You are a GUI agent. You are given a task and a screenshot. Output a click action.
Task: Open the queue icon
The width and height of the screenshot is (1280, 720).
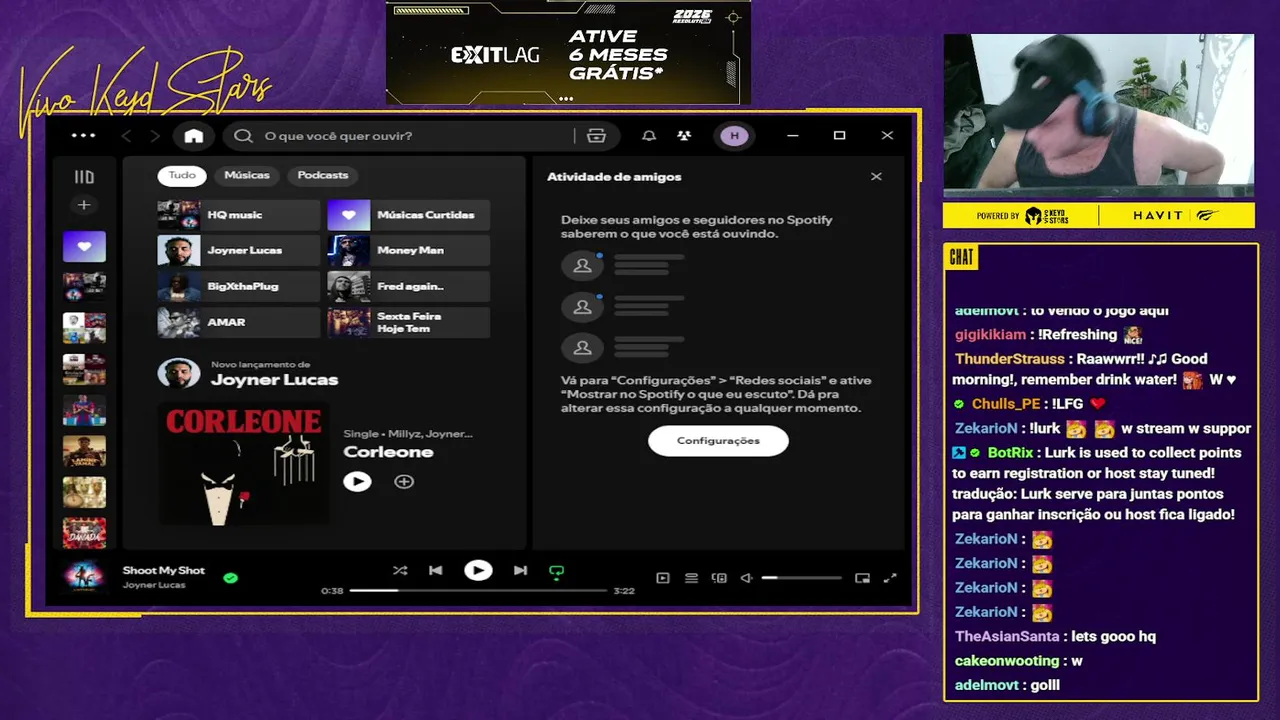click(x=691, y=578)
